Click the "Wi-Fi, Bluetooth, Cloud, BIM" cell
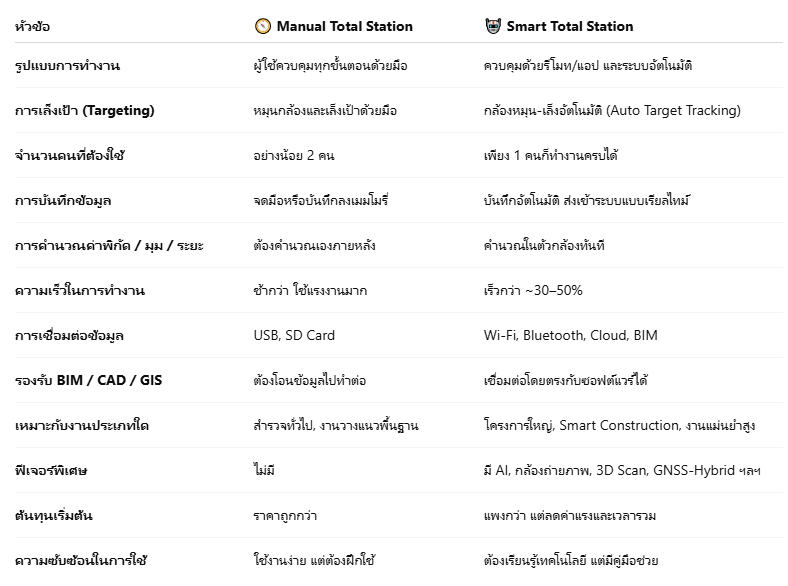788x586 pixels. tap(570, 335)
